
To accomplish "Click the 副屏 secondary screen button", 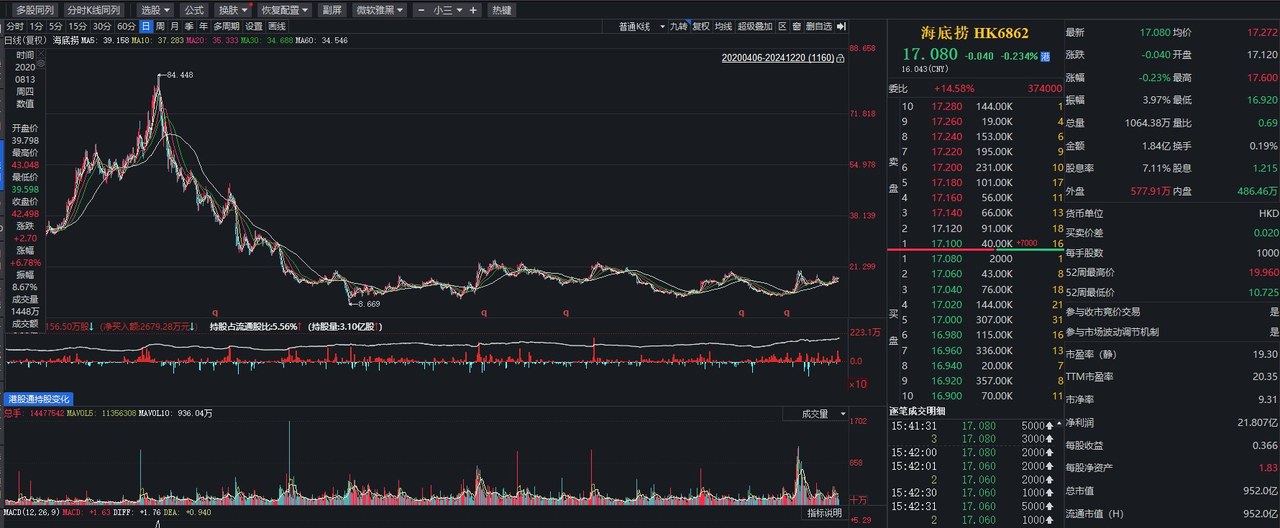I will [332, 10].
